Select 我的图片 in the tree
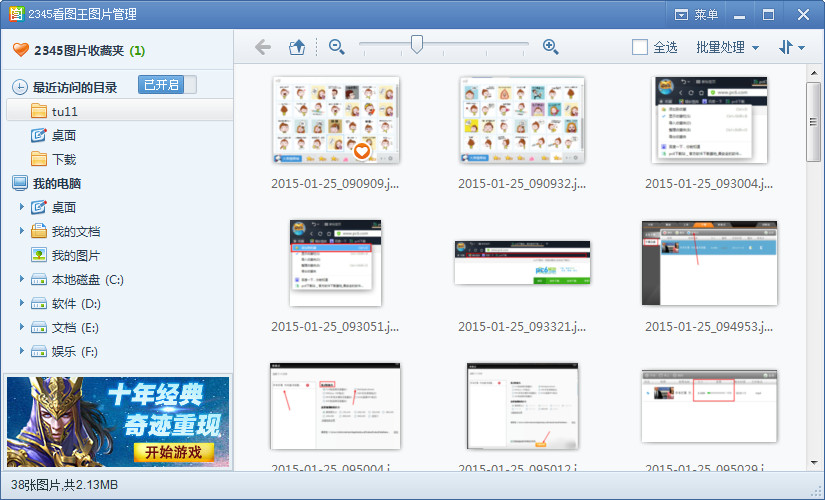The width and height of the screenshot is (825, 500). pos(76,256)
